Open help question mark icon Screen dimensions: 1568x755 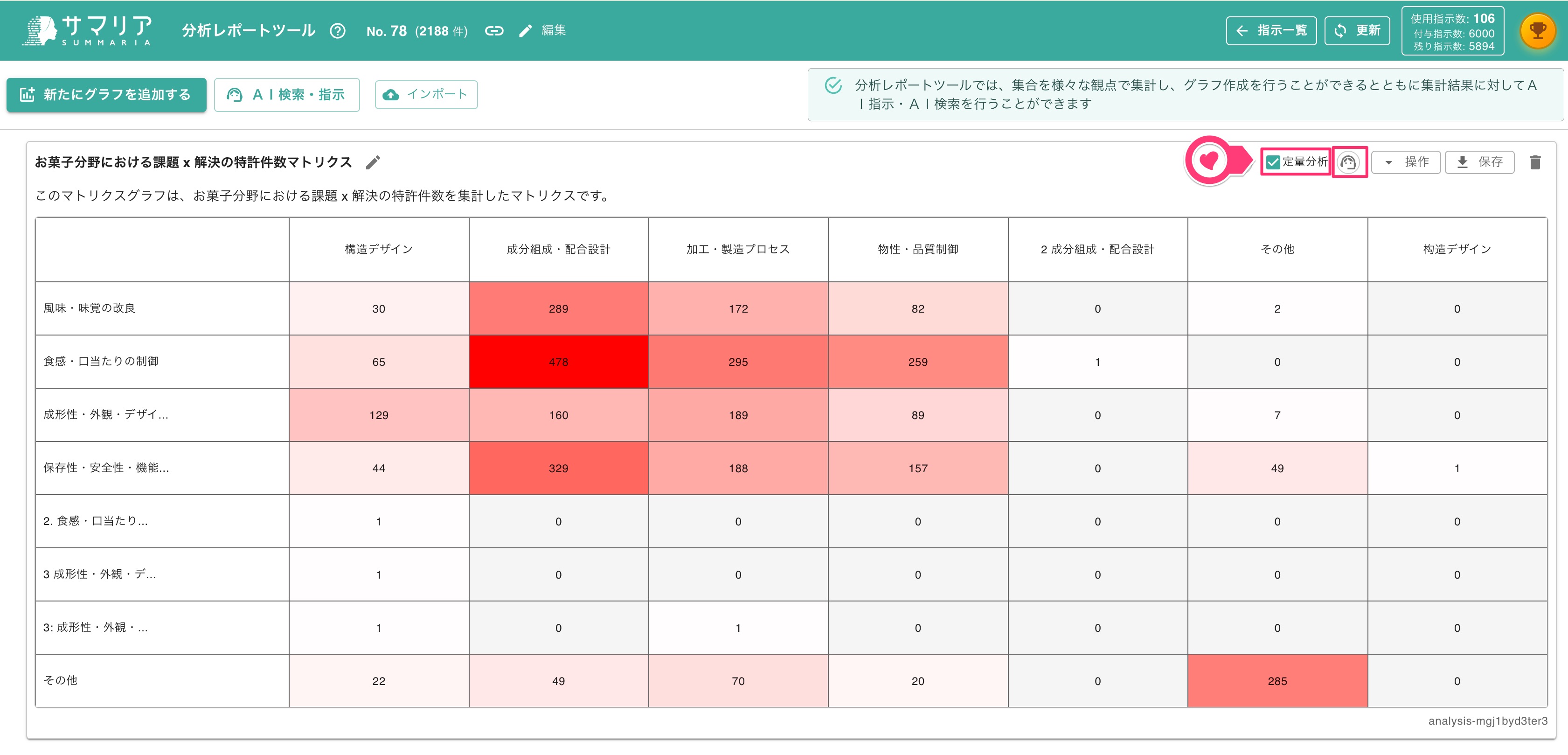pyautogui.click(x=337, y=31)
